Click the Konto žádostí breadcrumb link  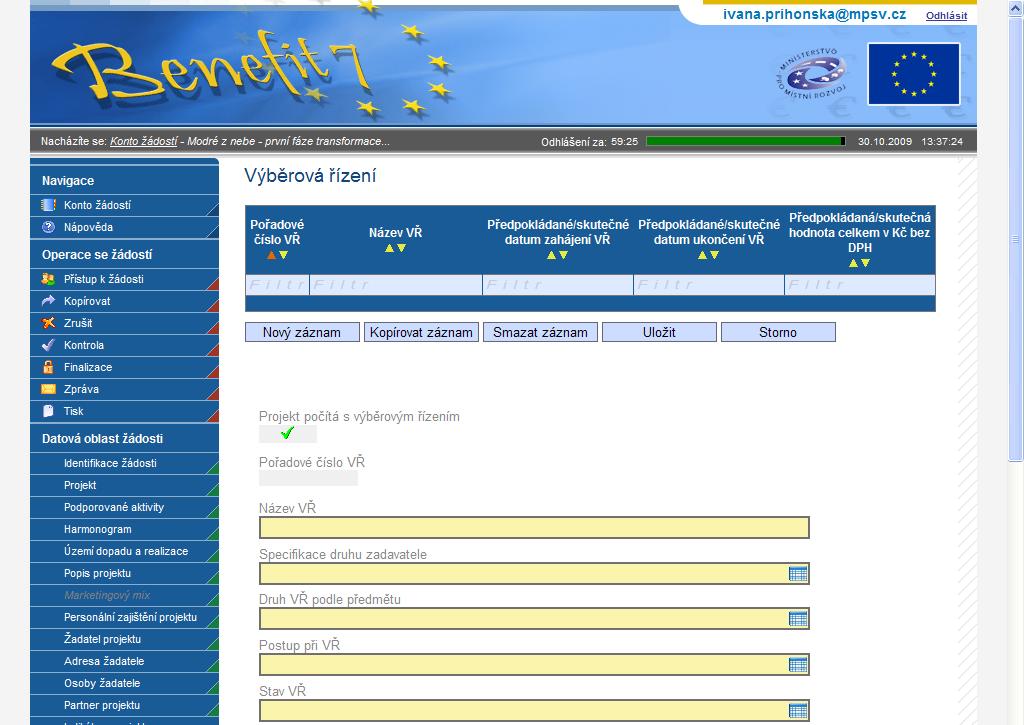coord(144,141)
